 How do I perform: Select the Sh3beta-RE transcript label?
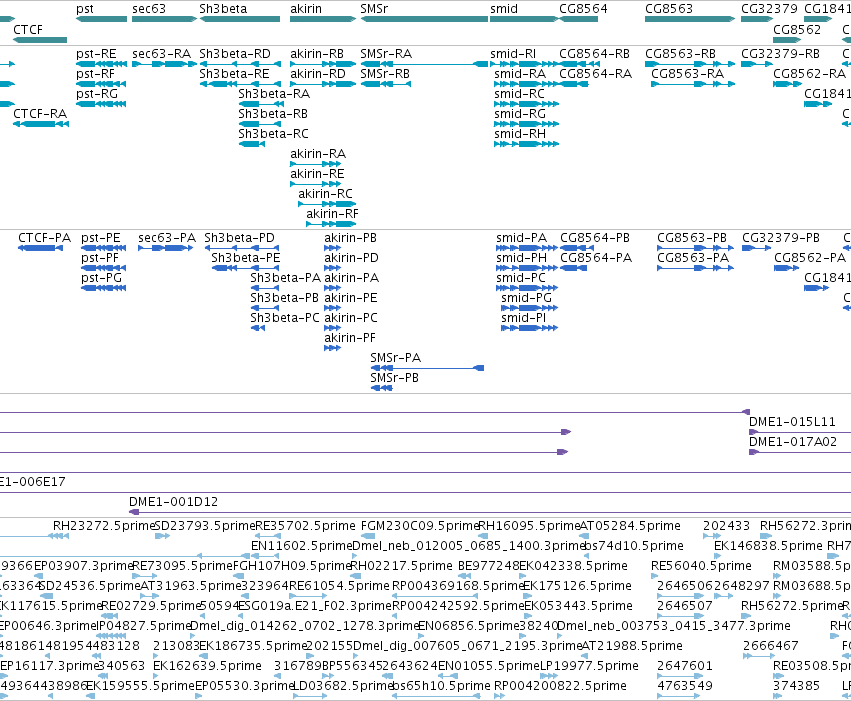(234, 74)
